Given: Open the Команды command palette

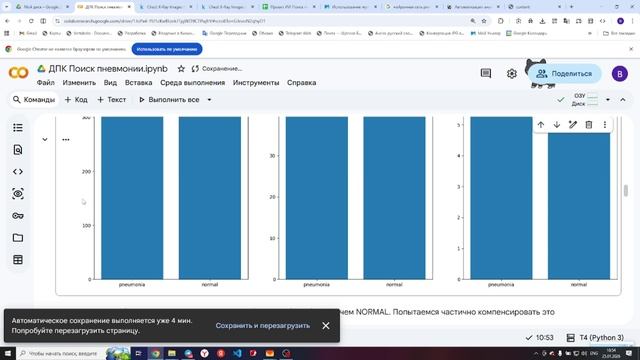Looking at the screenshot, I should 34,100.
